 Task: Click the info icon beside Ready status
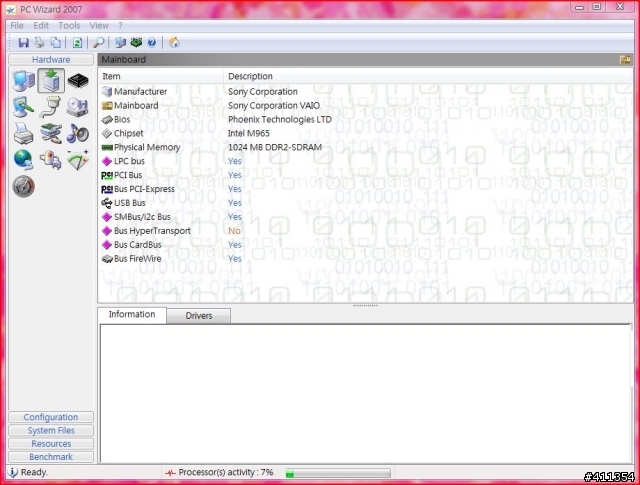(x=13, y=472)
